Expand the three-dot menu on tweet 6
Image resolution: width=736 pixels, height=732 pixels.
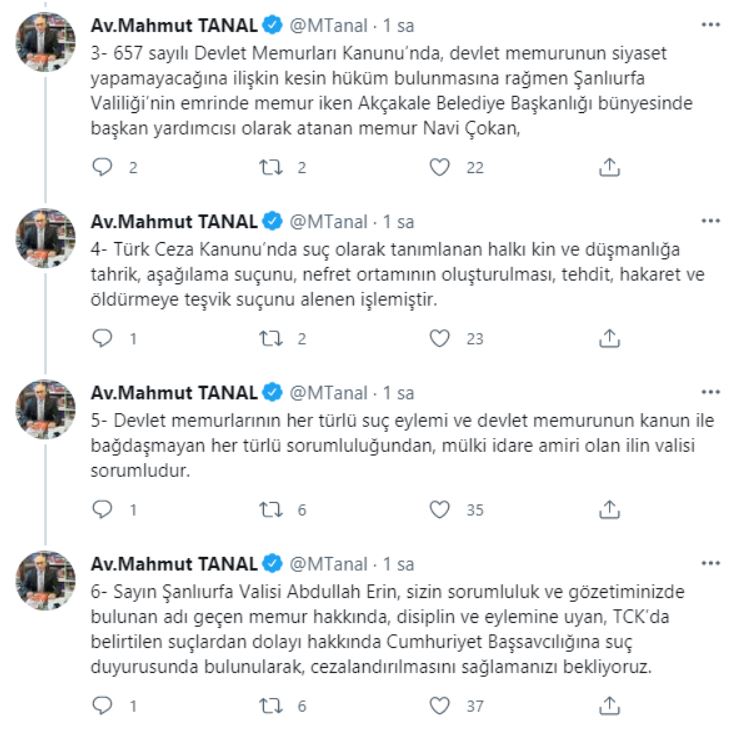(x=710, y=564)
